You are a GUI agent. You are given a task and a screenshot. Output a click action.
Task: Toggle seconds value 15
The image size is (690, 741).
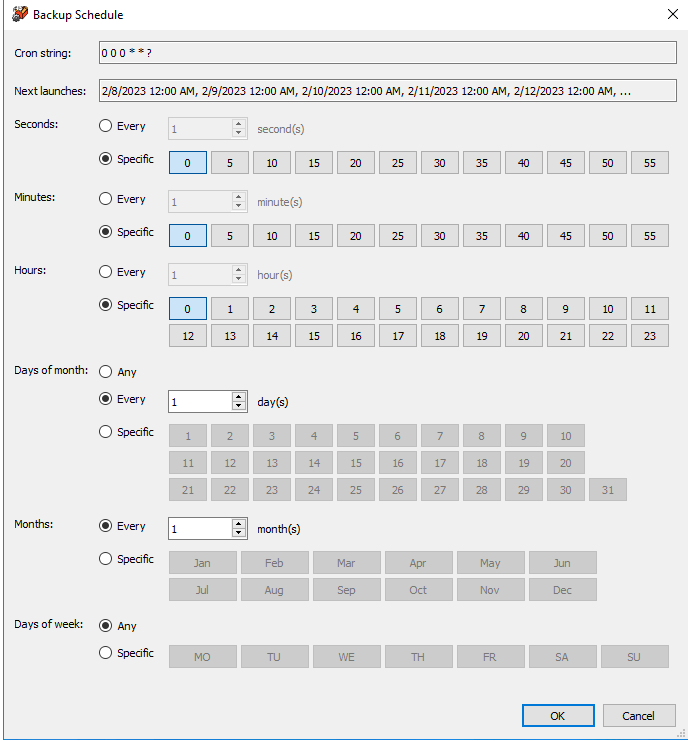(314, 163)
